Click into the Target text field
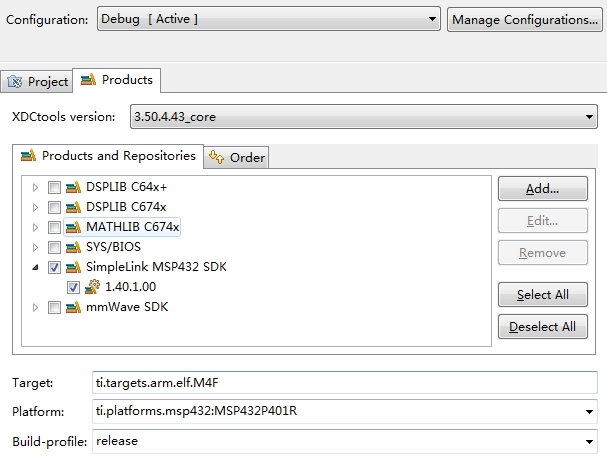The width and height of the screenshot is (607, 464). coord(345,383)
